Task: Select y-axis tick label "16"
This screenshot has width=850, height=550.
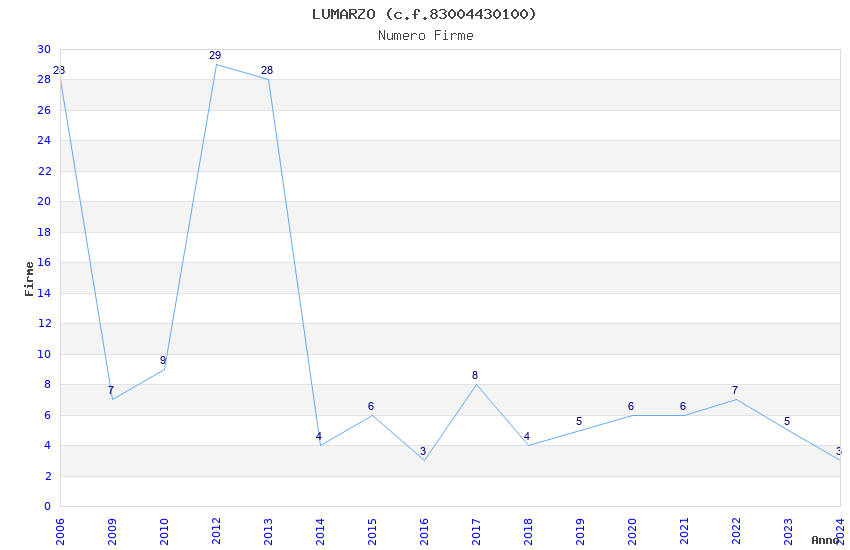Action: 44,262
